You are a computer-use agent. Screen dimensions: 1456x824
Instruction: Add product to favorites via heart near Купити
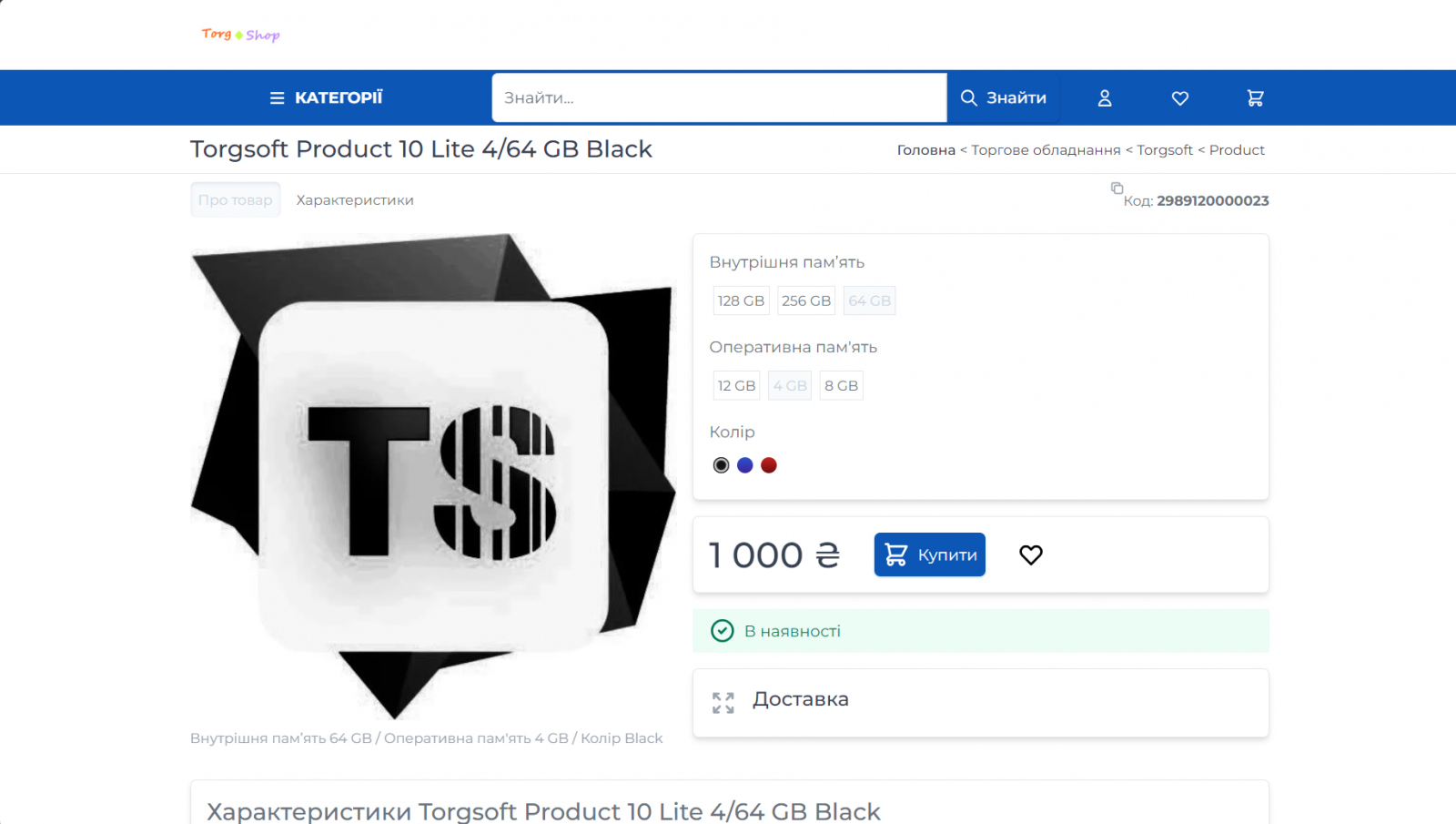point(1030,554)
